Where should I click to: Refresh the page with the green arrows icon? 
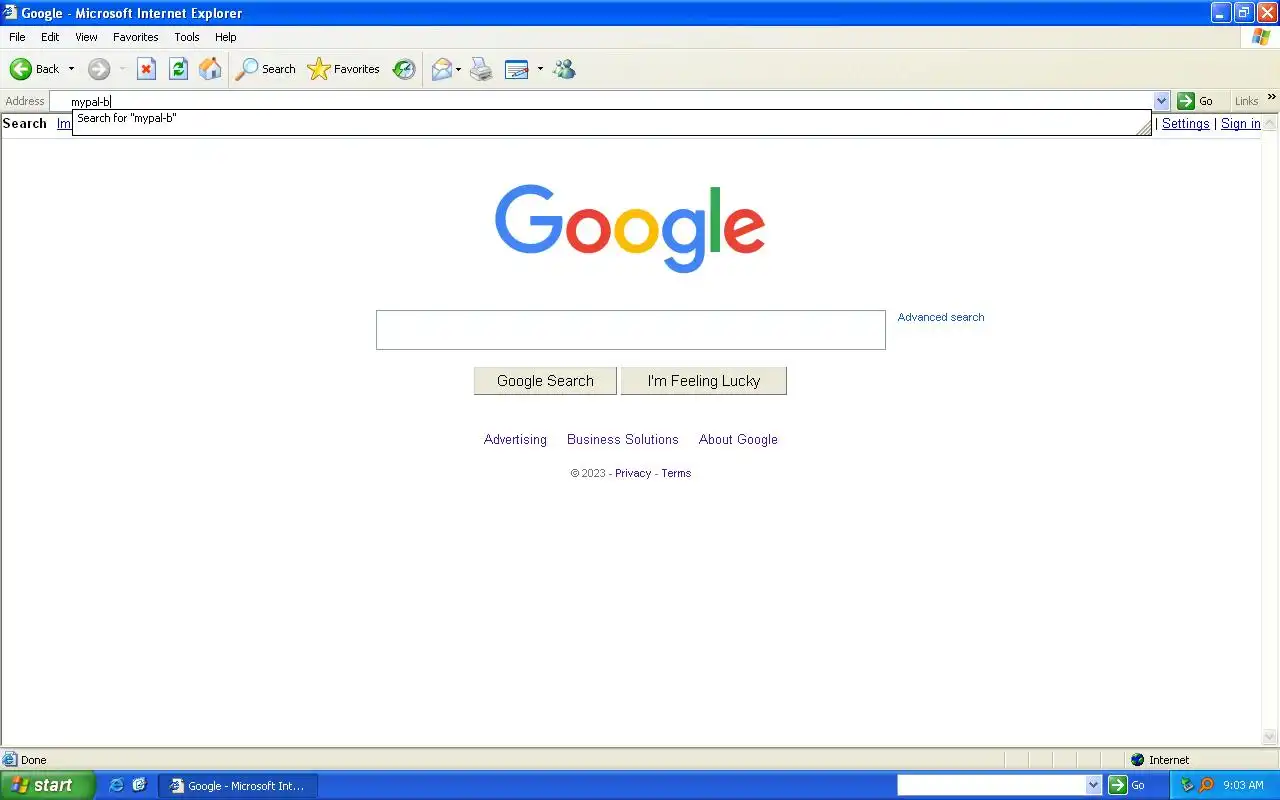[178, 69]
